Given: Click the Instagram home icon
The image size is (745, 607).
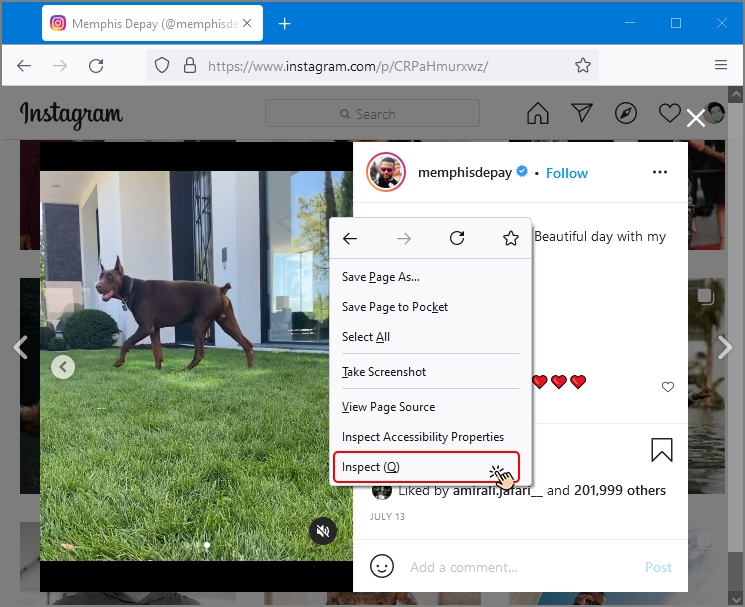Looking at the screenshot, I should point(538,113).
